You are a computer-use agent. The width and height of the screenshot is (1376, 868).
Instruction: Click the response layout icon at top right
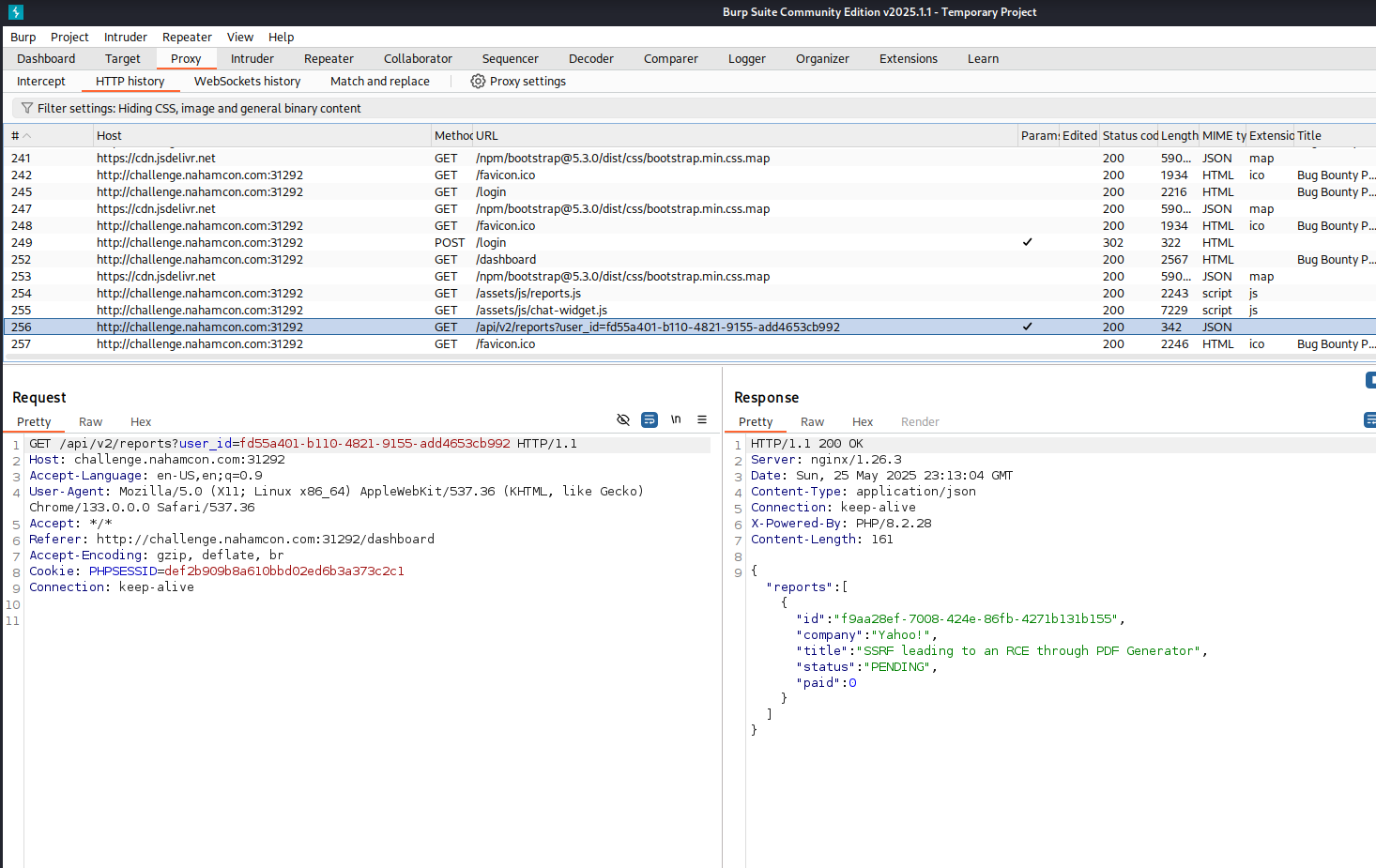tap(1370, 380)
